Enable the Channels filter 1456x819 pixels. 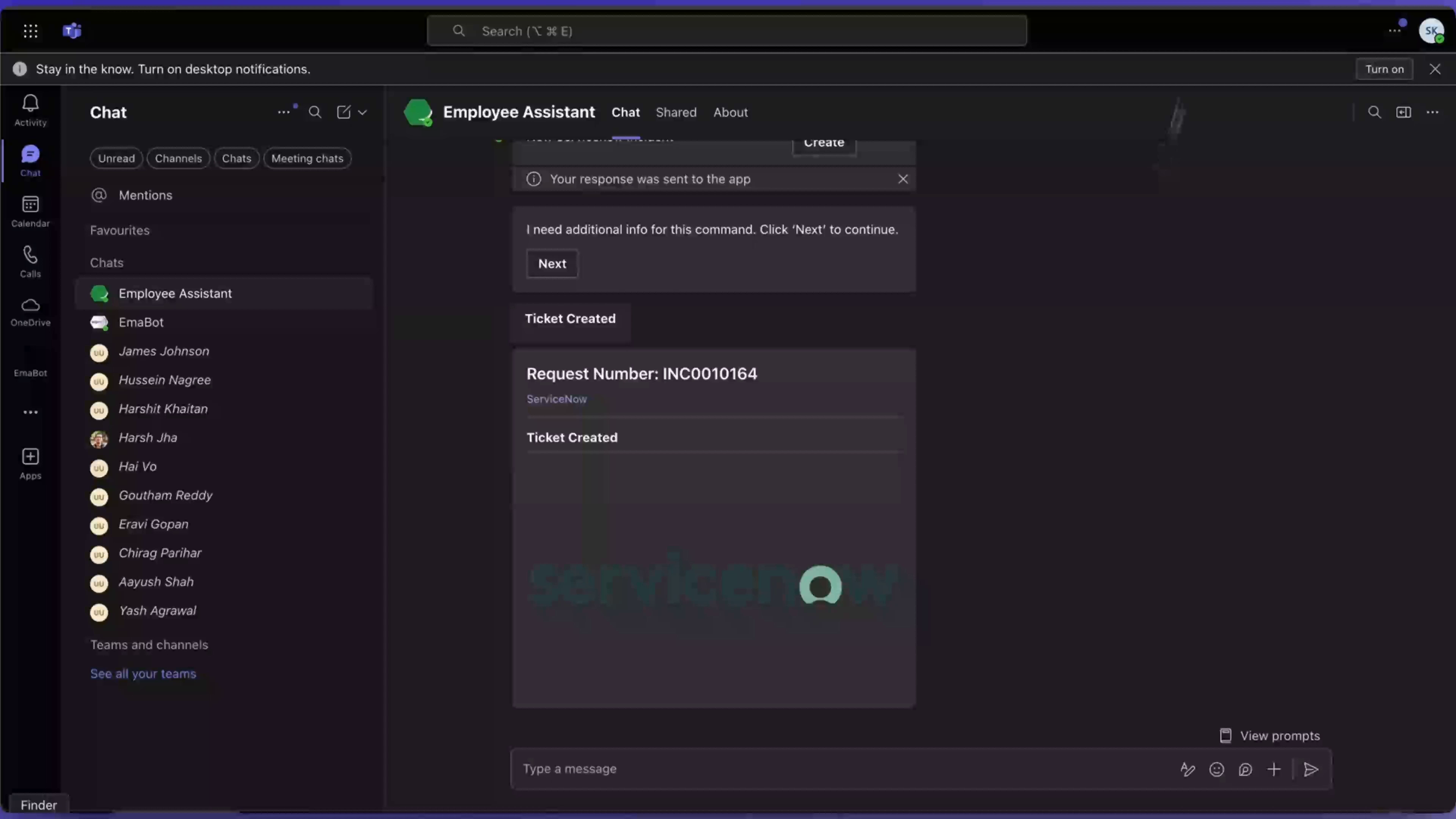point(178,158)
